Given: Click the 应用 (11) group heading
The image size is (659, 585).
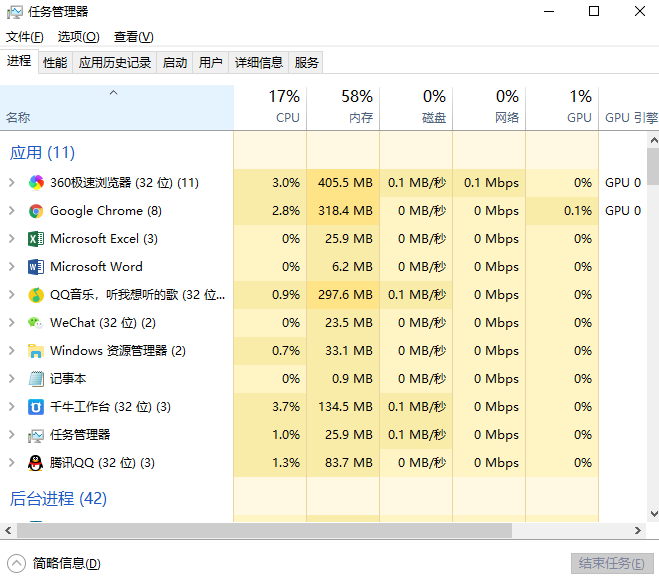Looking at the screenshot, I should coord(42,153).
